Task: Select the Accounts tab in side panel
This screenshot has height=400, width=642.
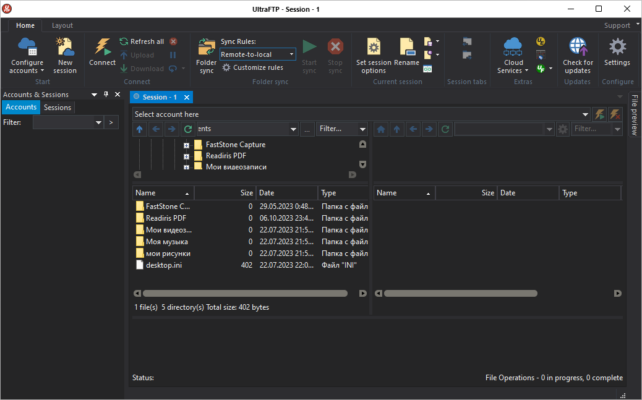Action: [21, 107]
